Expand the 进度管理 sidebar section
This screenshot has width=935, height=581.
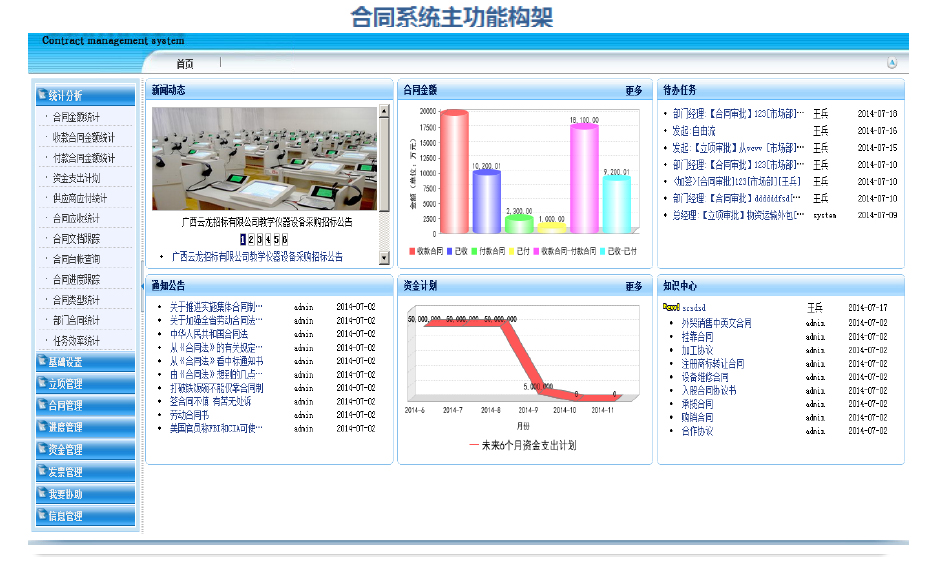coord(85,427)
